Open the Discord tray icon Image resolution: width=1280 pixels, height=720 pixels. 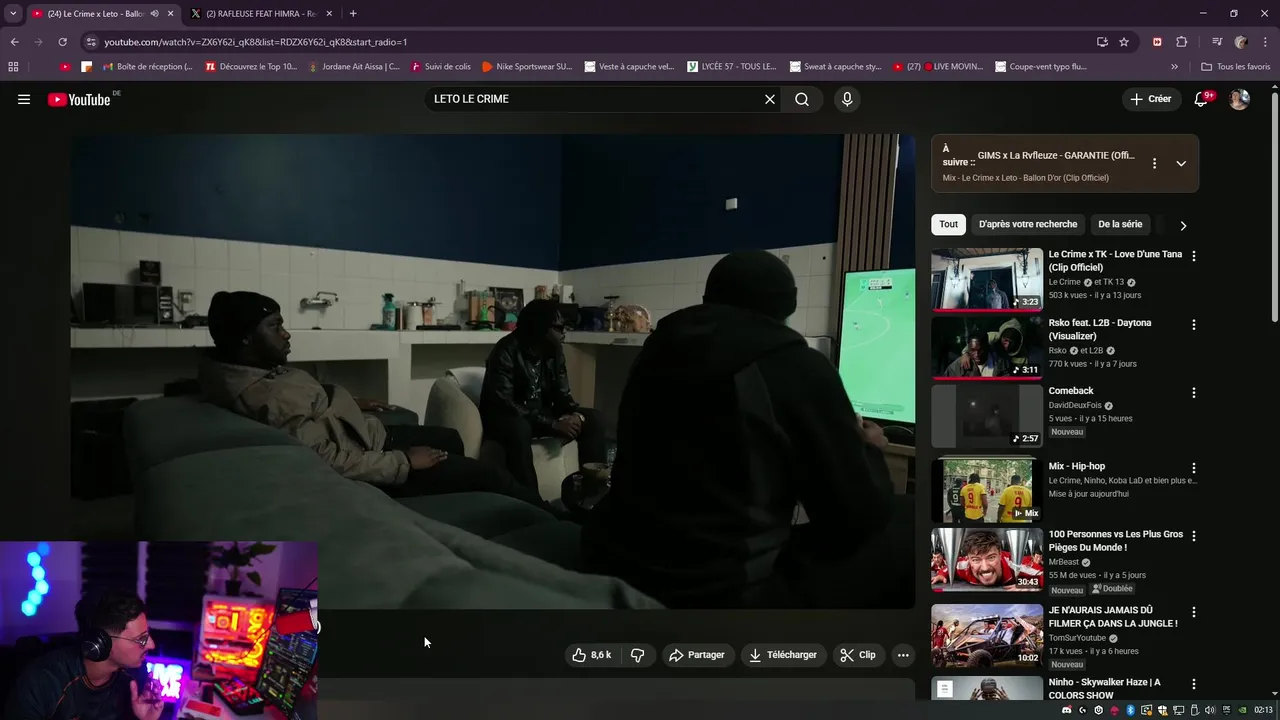coord(1067,710)
